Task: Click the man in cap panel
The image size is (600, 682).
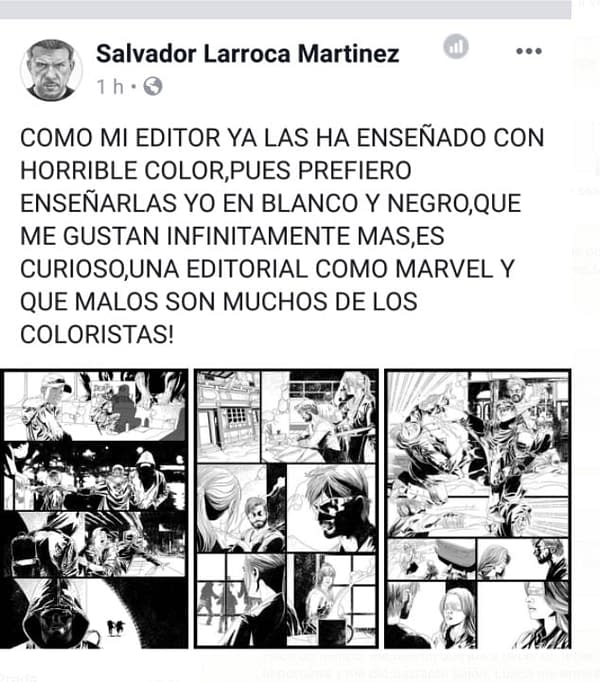Action: pyautogui.click(x=94, y=405)
